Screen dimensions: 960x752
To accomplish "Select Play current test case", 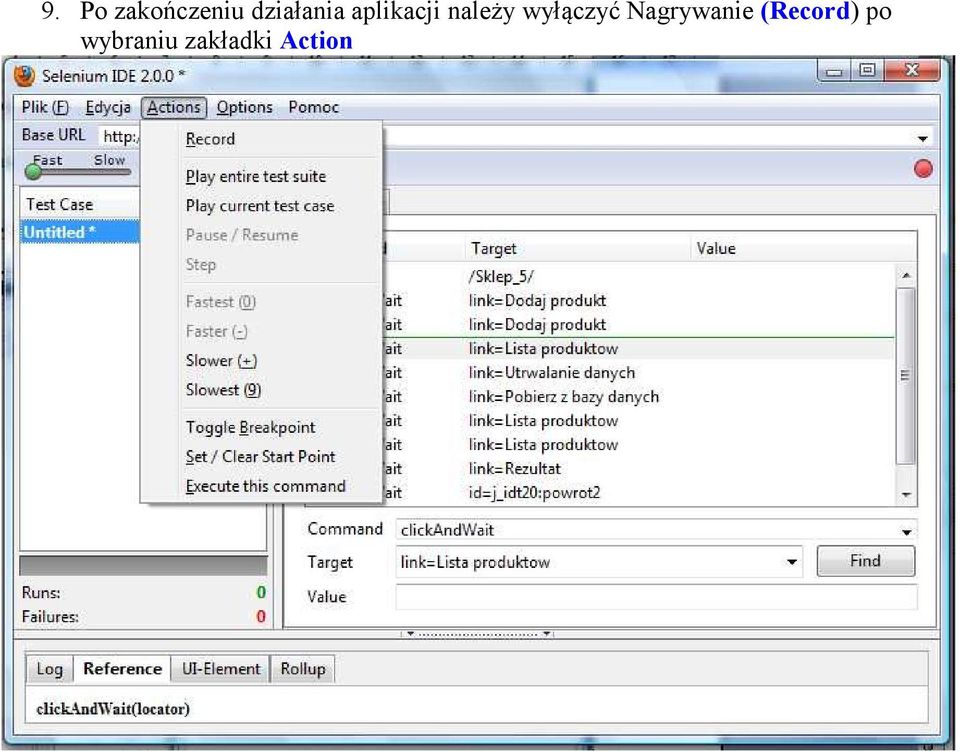I will click(260, 206).
